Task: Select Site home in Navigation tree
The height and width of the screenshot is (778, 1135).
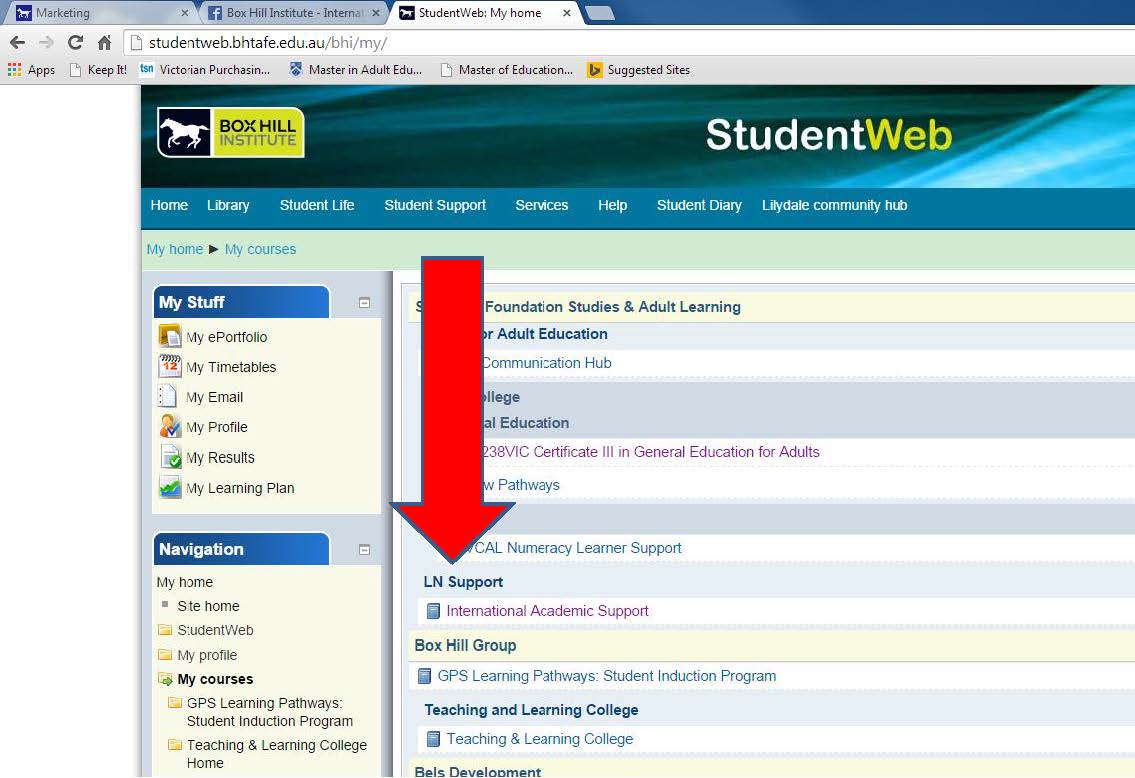Action: click(208, 606)
